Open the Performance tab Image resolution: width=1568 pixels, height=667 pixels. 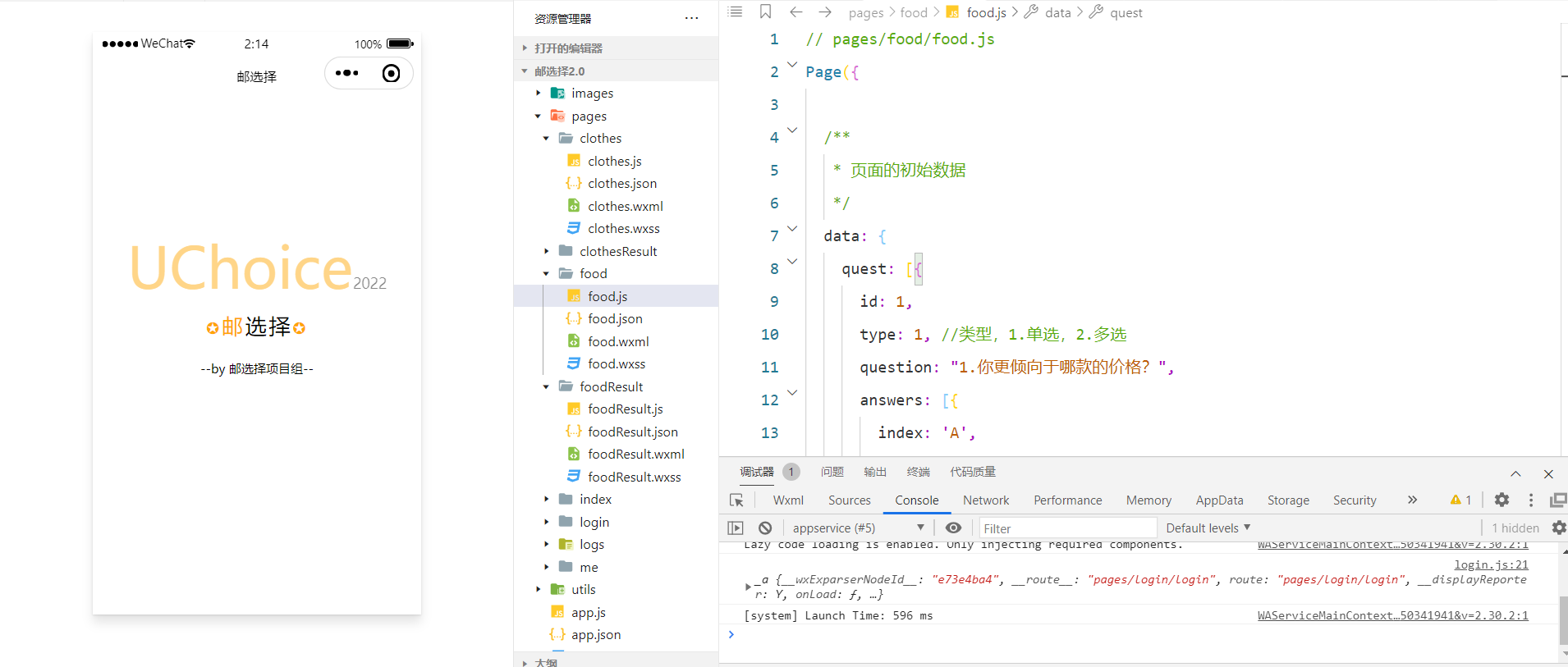coord(1068,500)
